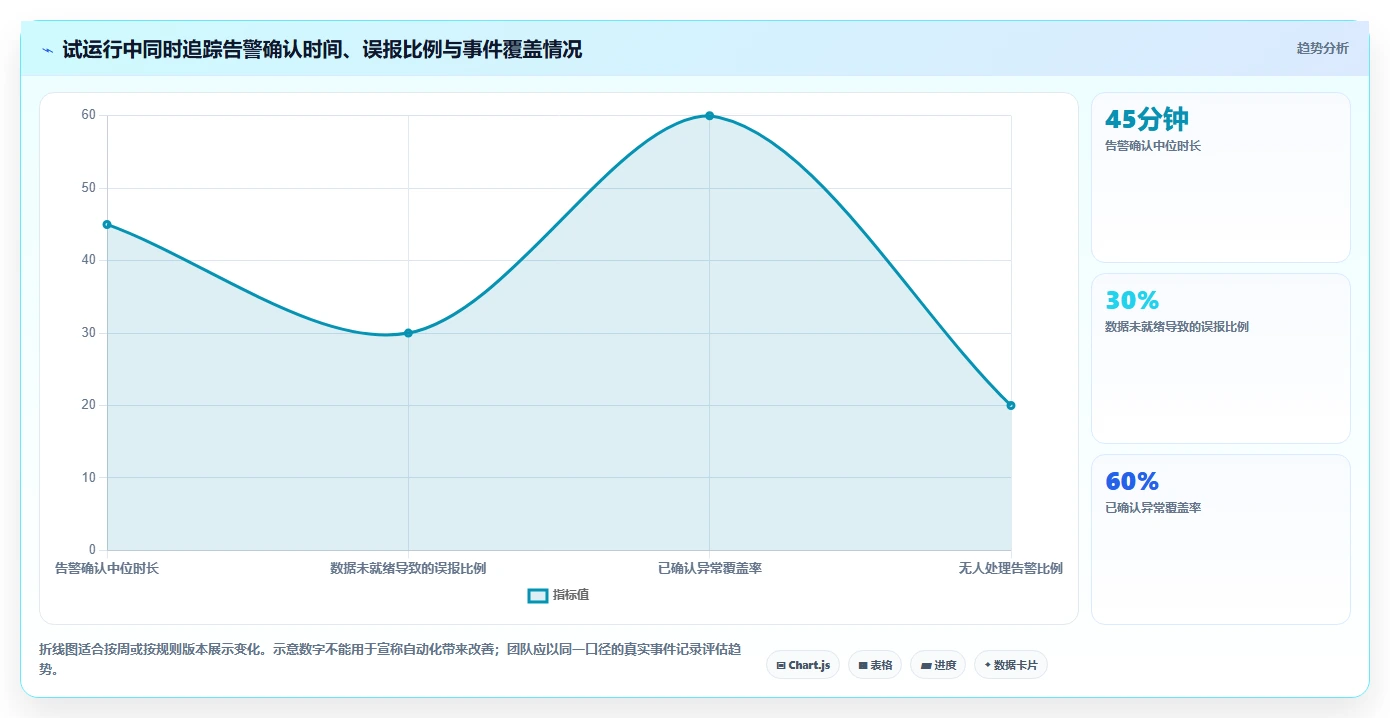The height and width of the screenshot is (718, 1390).
Task: Select the 数据卡片 tag chip
Action: pos(1011,665)
